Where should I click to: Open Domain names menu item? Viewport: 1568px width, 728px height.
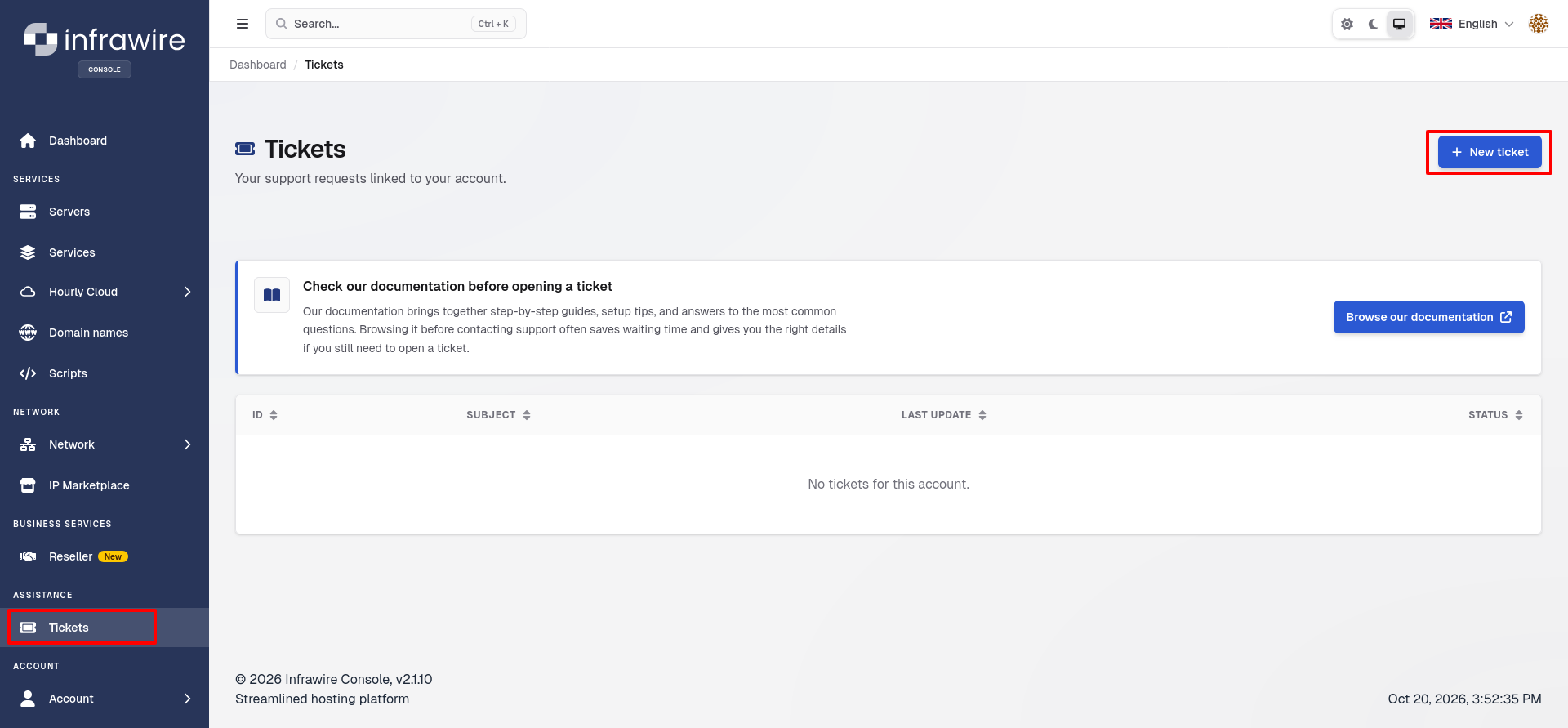(x=105, y=333)
